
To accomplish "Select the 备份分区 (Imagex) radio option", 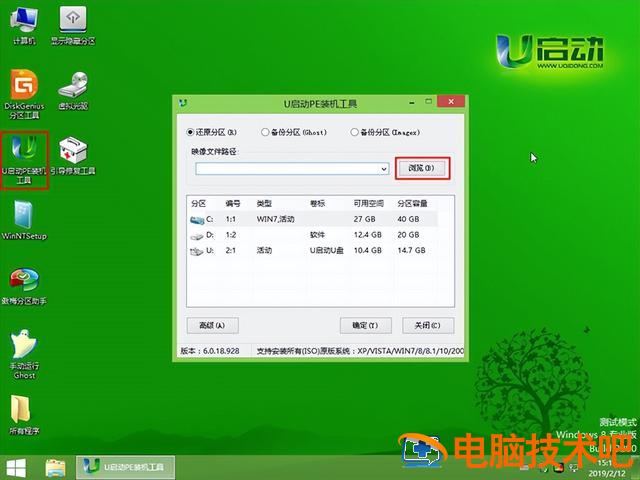I will (354, 131).
